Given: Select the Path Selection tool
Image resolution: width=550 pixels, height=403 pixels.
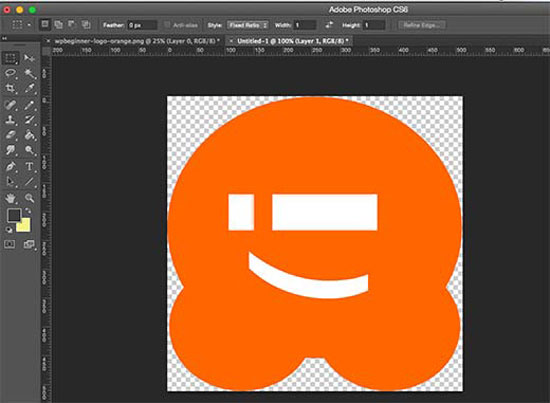Looking at the screenshot, I should tap(10, 181).
